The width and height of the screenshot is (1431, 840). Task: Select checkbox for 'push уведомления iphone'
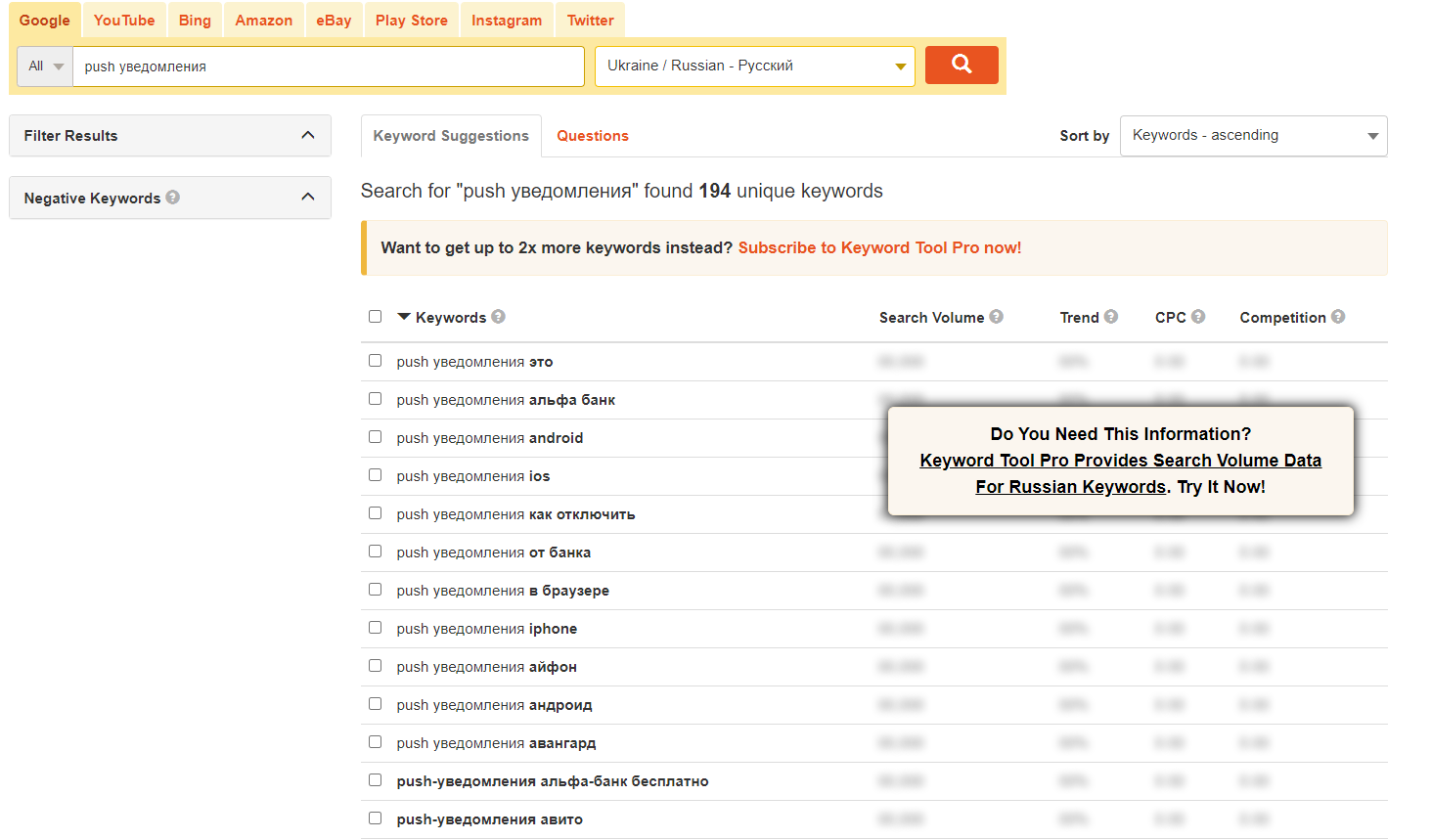(x=375, y=628)
